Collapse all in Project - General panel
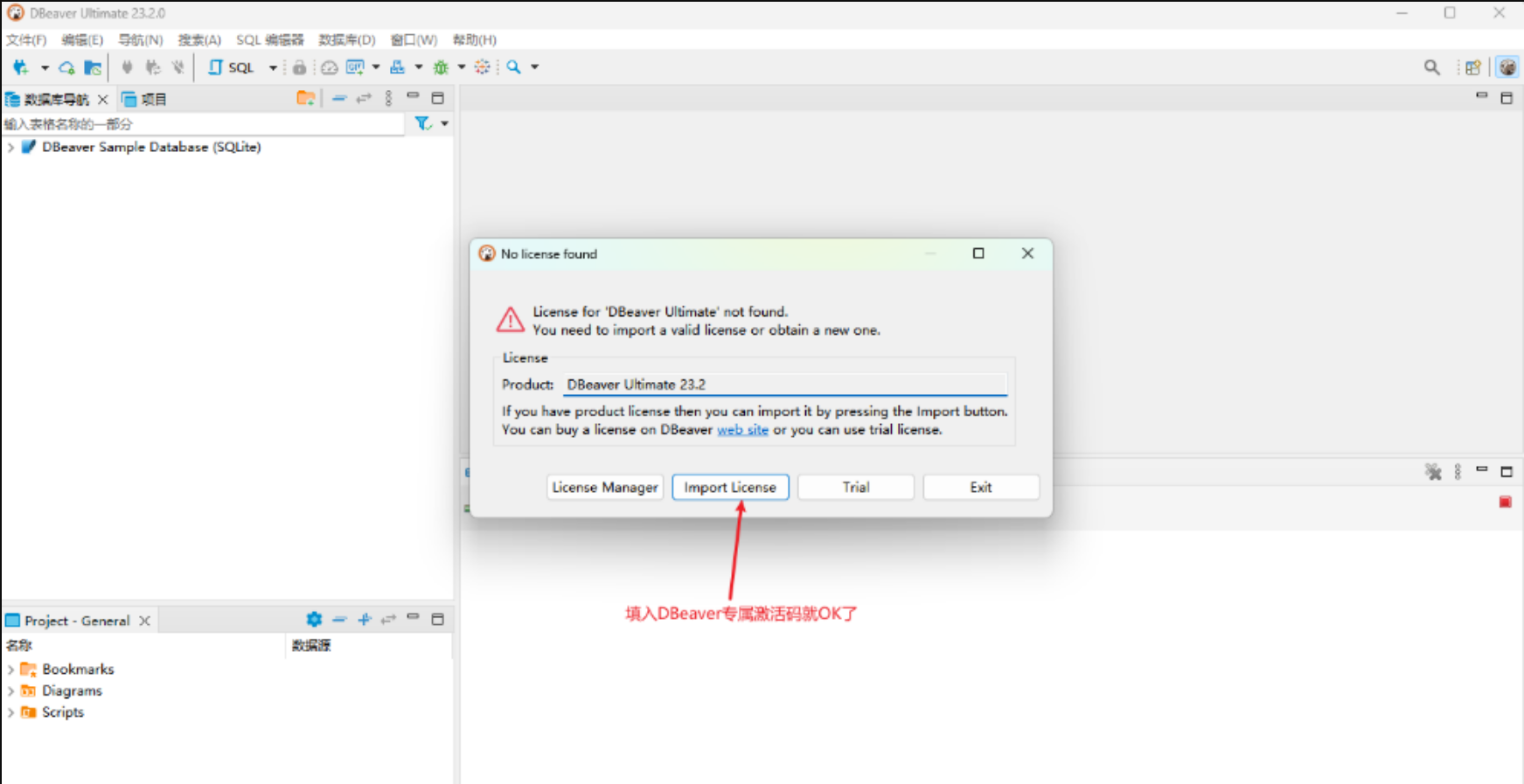The image size is (1524, 784). [339, 620]
